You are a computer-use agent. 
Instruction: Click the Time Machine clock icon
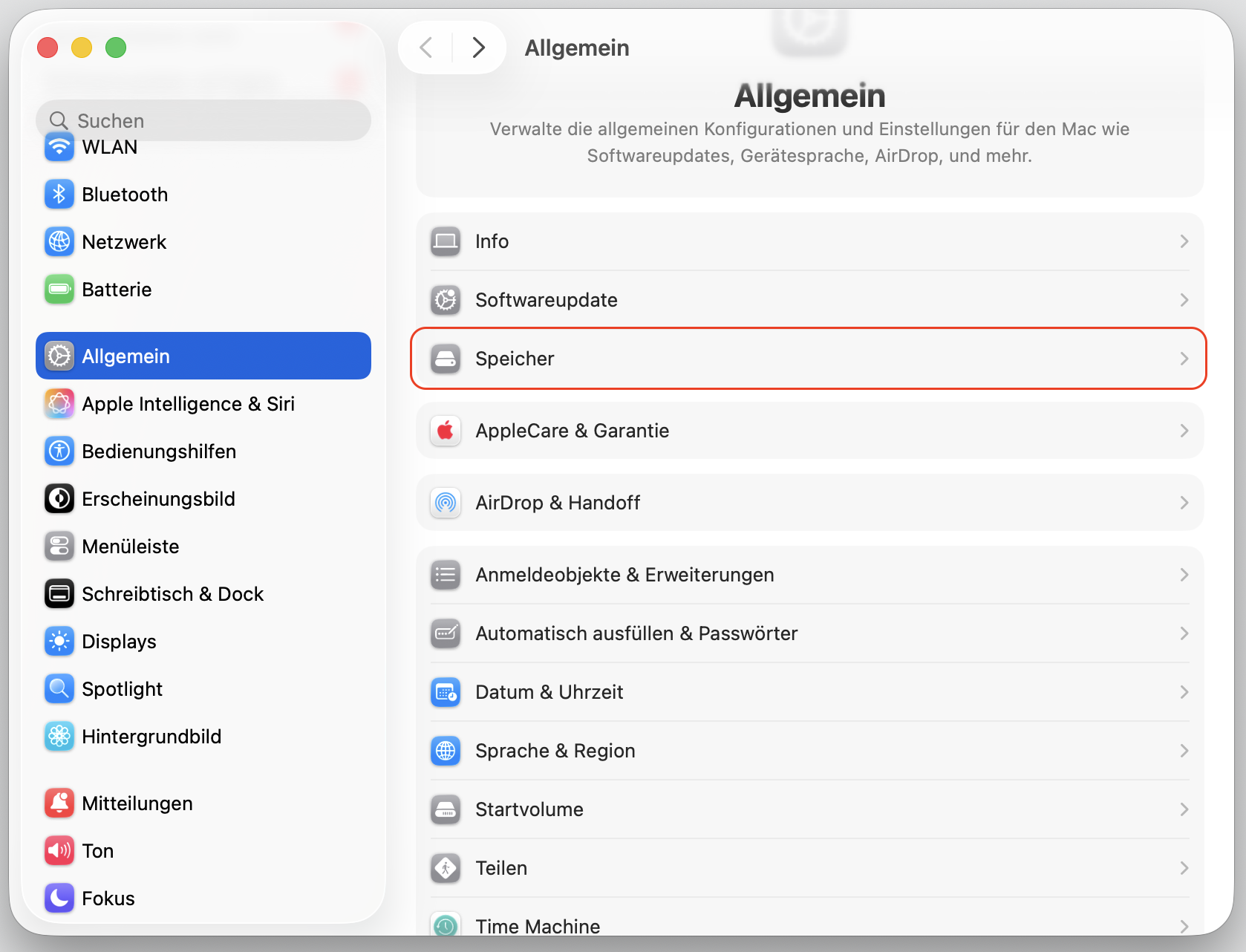pyautogui.click(x=446, y=925)
